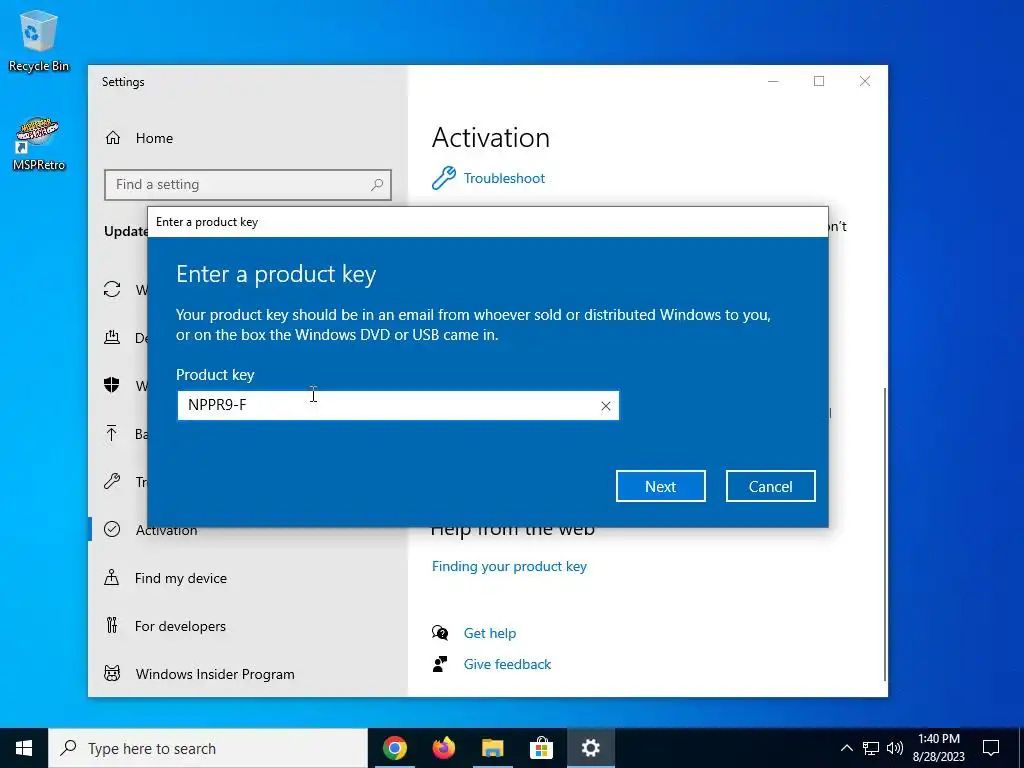Click the sidebar Troubleshoot wrench icon
The width and height of the screenshot is (1024, 768).
coord(112,481)
